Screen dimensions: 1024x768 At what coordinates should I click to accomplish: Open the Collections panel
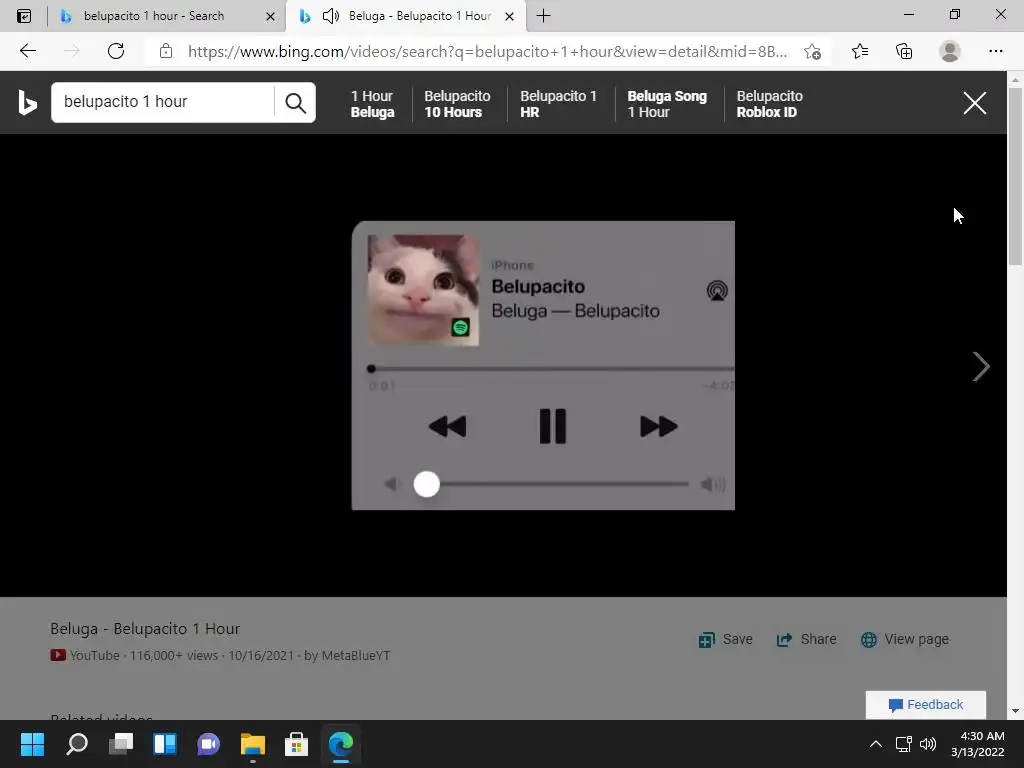[x=904, y=51]
